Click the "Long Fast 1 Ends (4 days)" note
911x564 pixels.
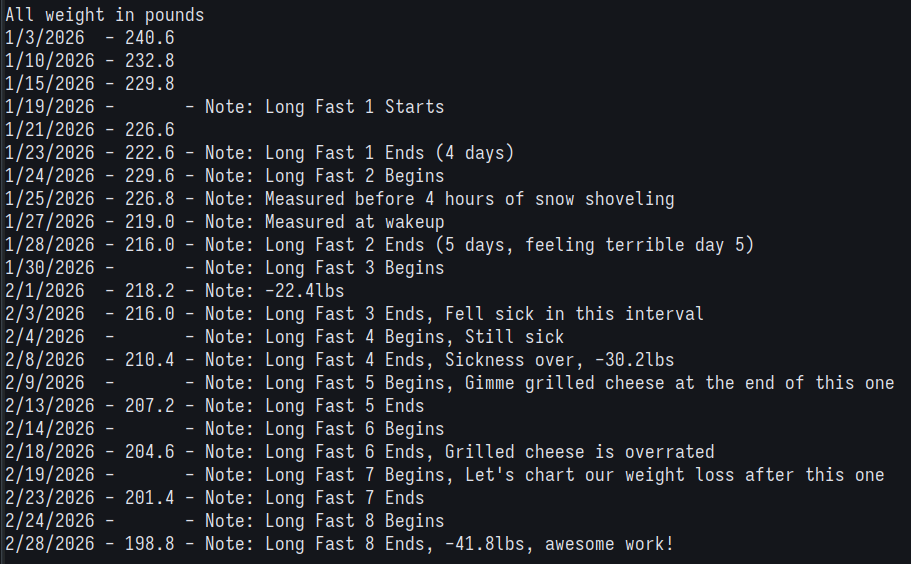[x=389, y=153]
